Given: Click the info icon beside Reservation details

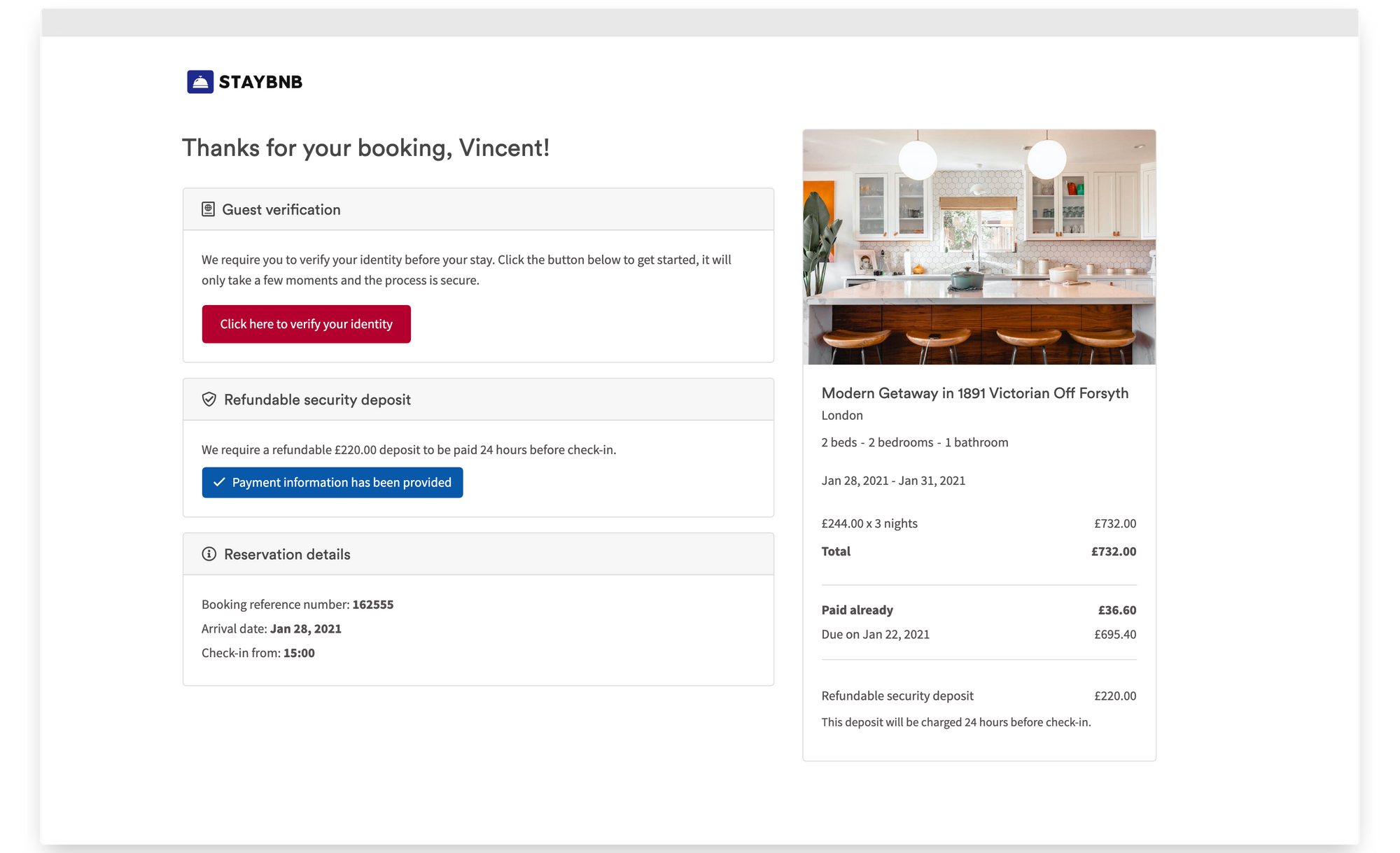Looking at the screenshot, I should click(x=209, y=554).
